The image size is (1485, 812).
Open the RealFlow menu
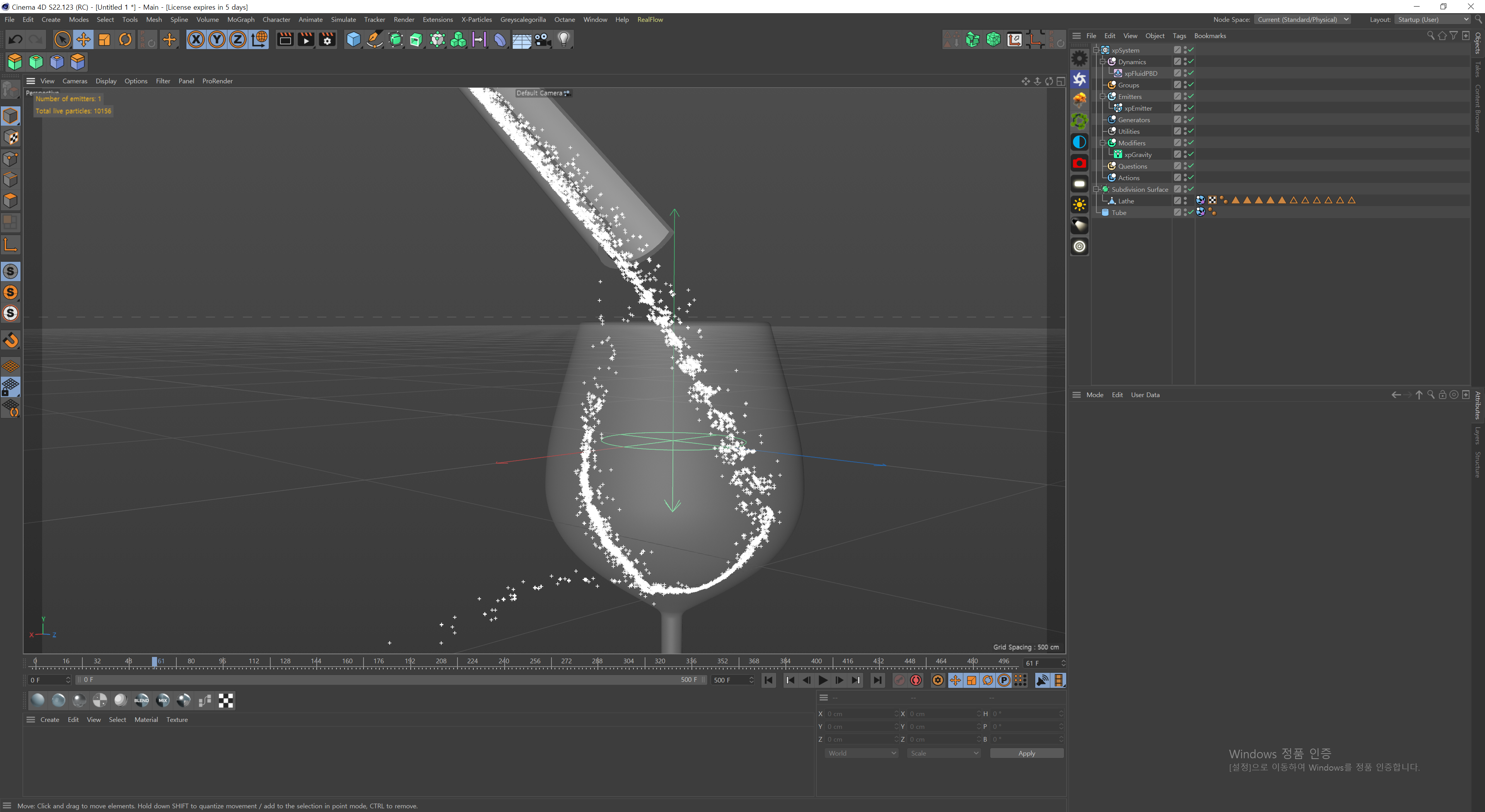click(x=650, y=20)
